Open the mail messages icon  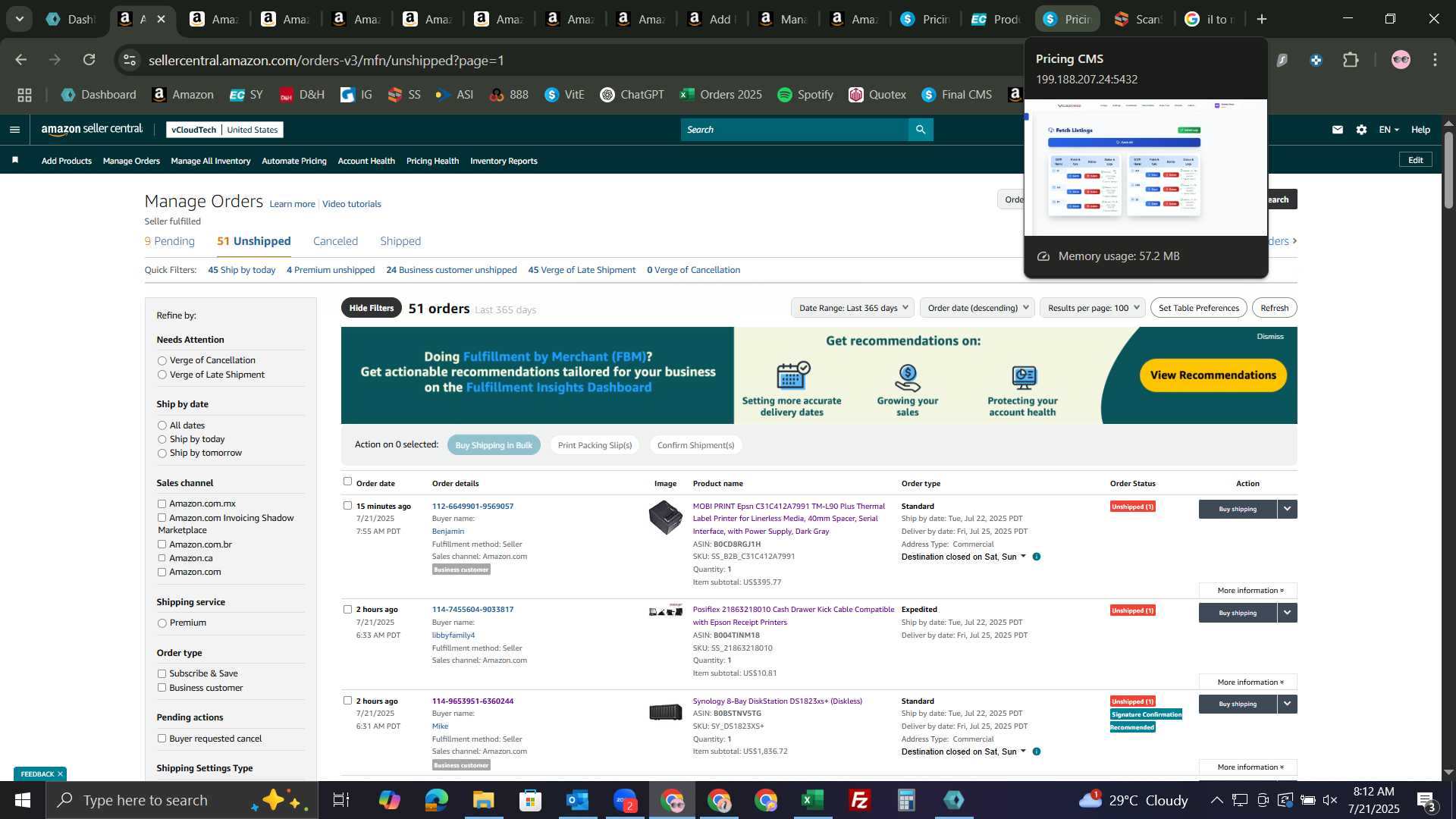pyautogui.click(x=1338, y=130)
